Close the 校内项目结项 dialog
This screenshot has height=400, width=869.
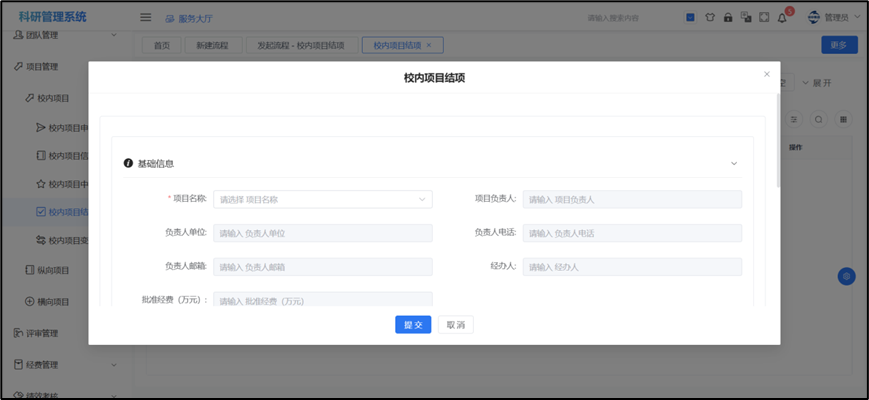pyautogui.click(x=767, y=74)
